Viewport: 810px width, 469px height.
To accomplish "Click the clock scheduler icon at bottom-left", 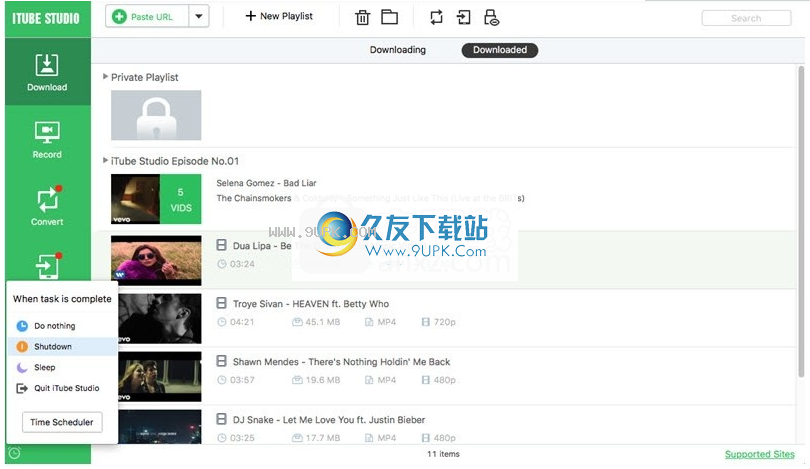I will pos(14,453).
